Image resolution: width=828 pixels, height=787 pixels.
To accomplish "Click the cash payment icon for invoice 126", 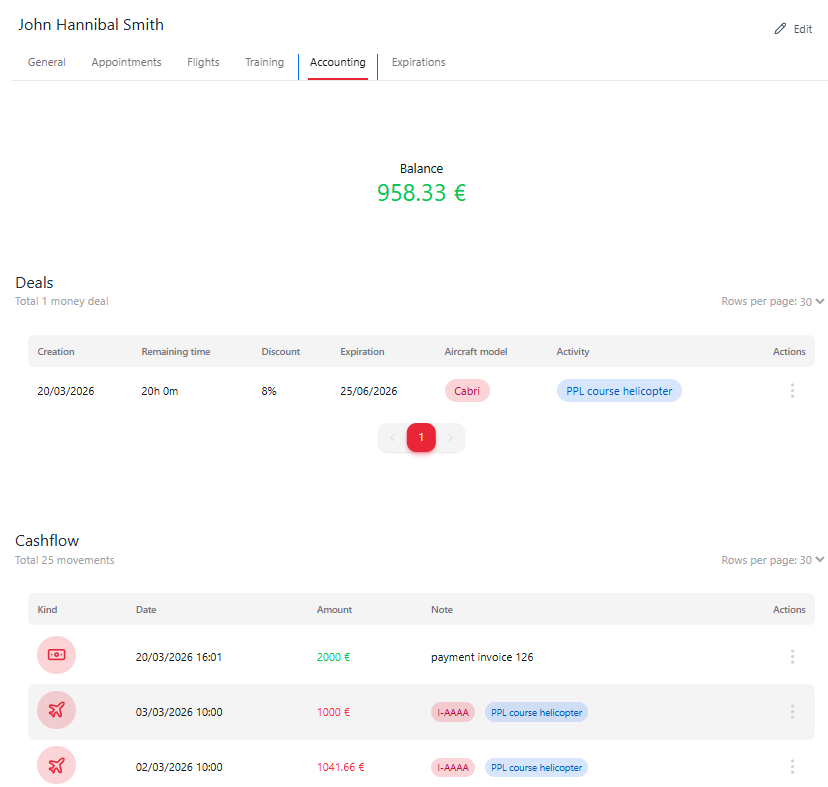I will (56, 655).
